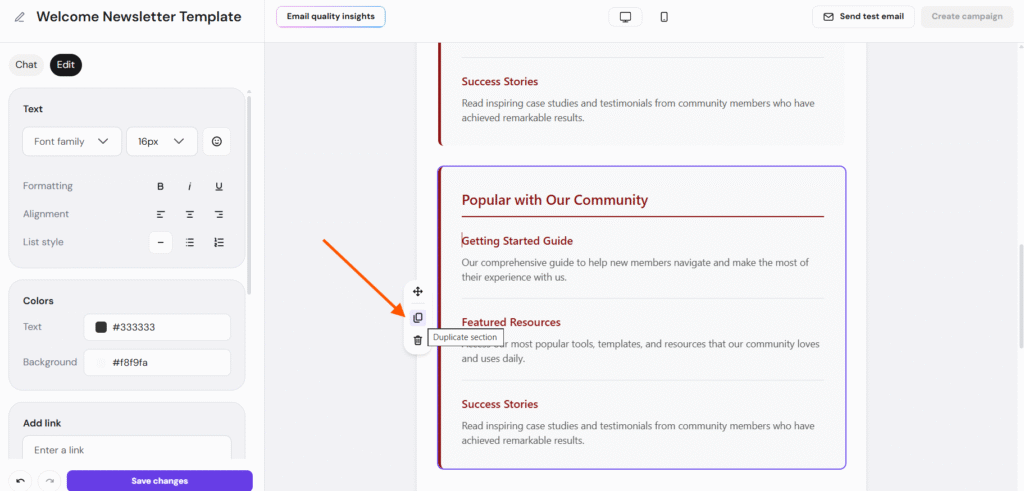Switch to desktop preview icon
The image size is (1024, 491).
(625, 17)
